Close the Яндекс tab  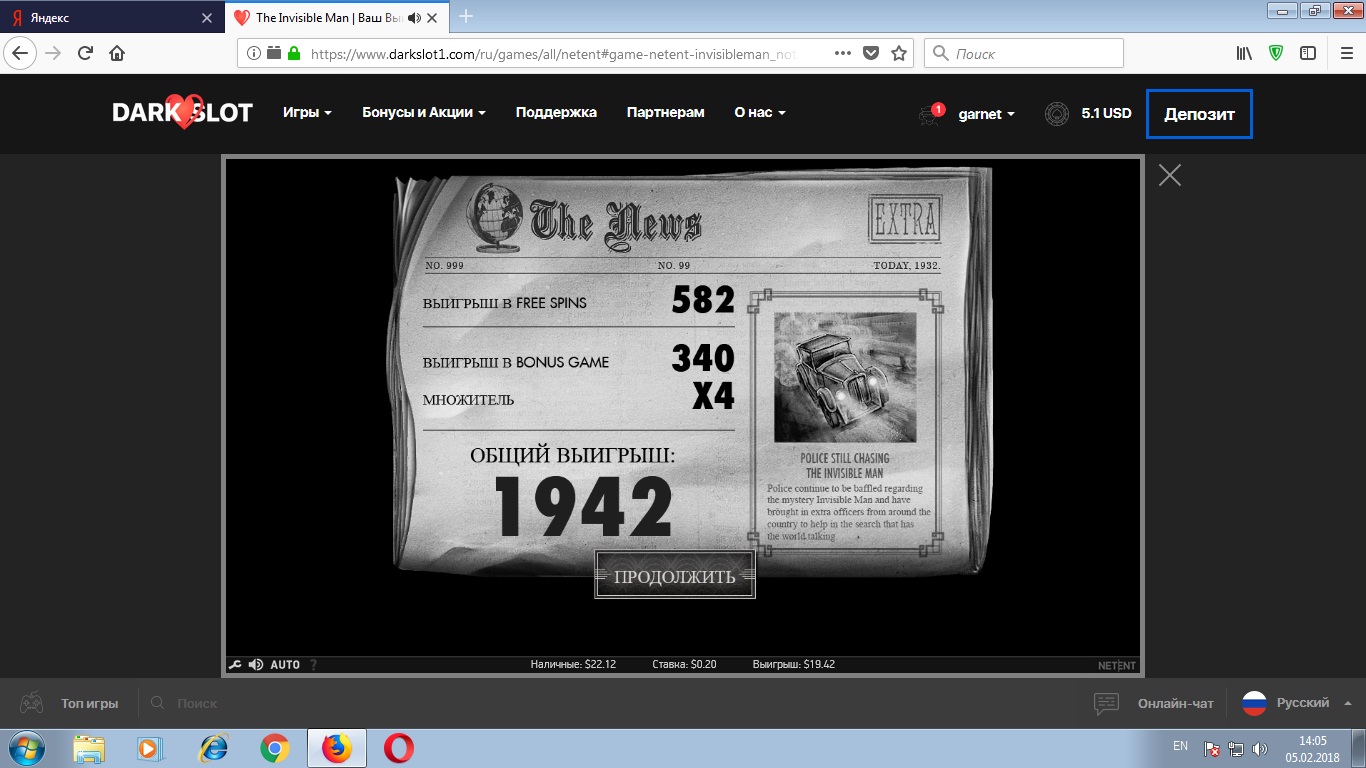point(207,18)
